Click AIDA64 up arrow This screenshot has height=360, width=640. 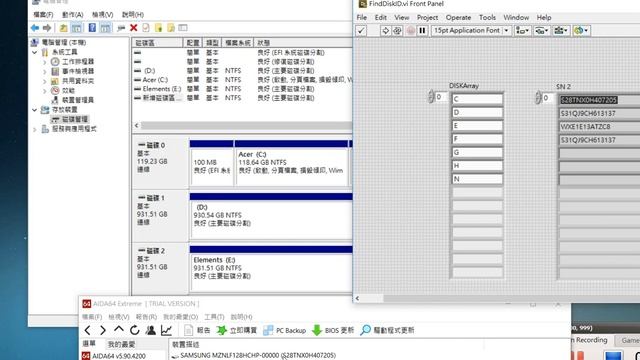point(119,329)
